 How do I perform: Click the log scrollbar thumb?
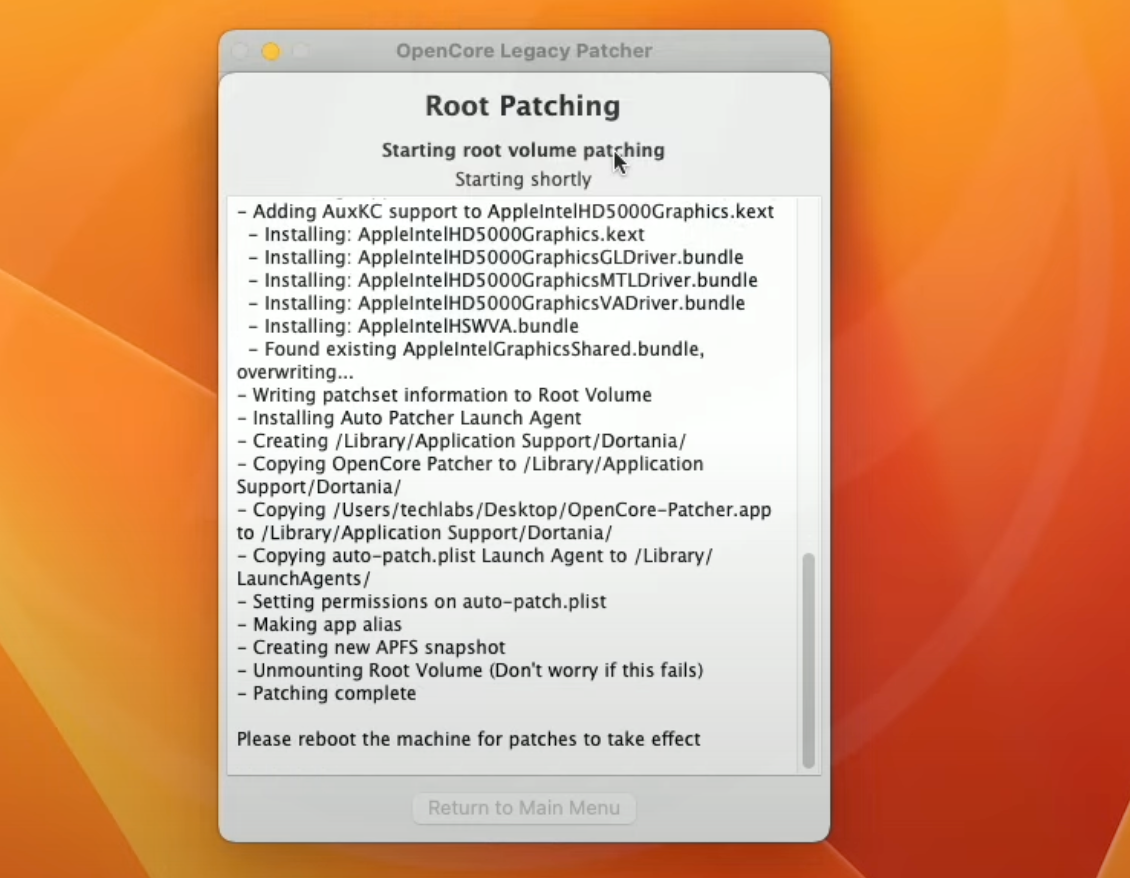(809, 660)
